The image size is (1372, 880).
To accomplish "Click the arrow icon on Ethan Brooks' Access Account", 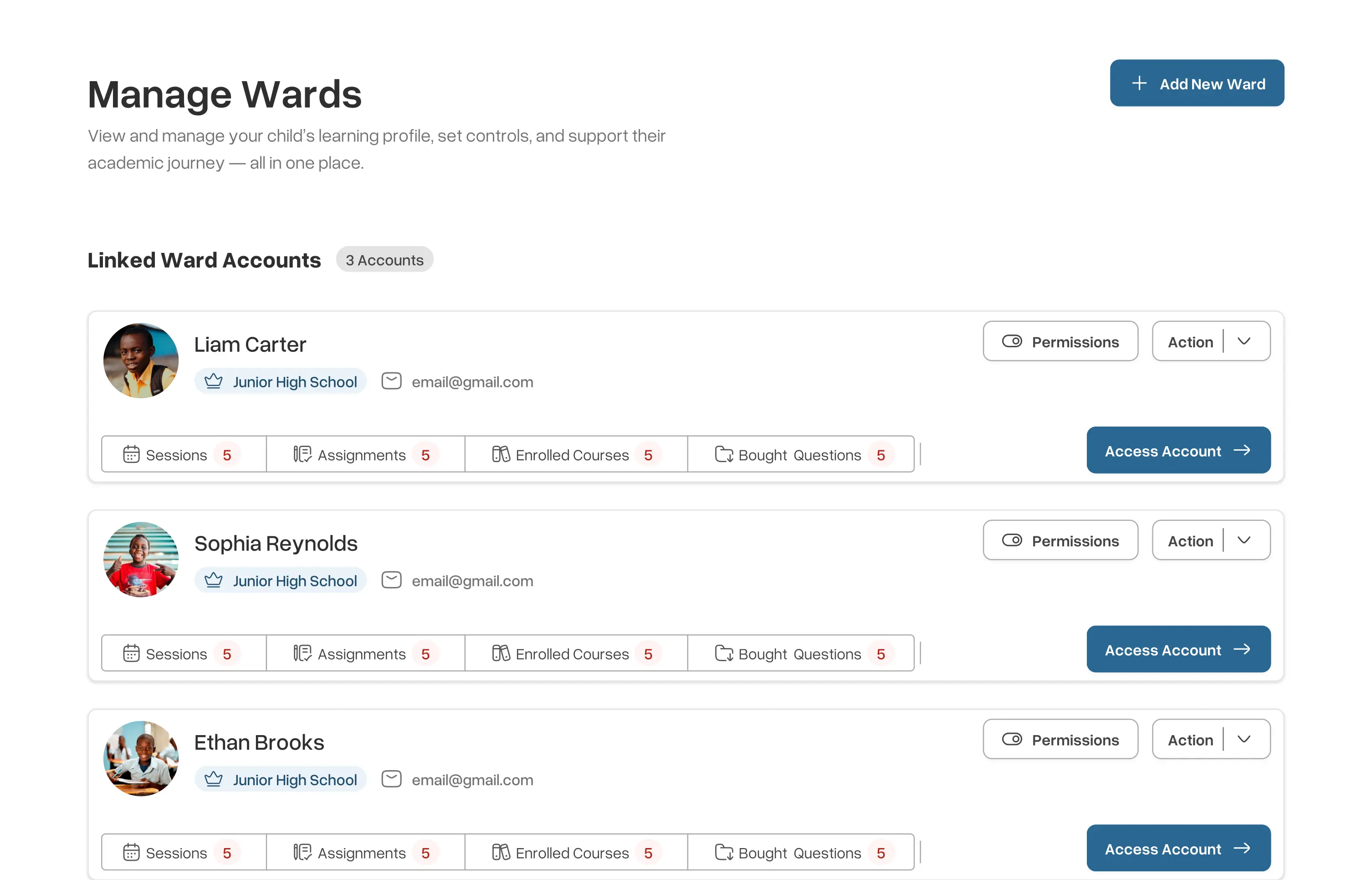I will coord(1242,849).
